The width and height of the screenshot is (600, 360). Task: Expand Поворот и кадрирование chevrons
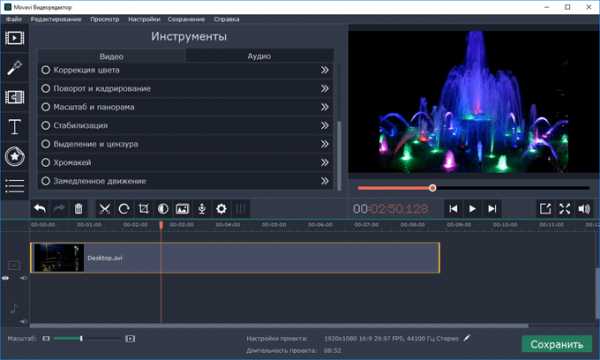[324, 88]
